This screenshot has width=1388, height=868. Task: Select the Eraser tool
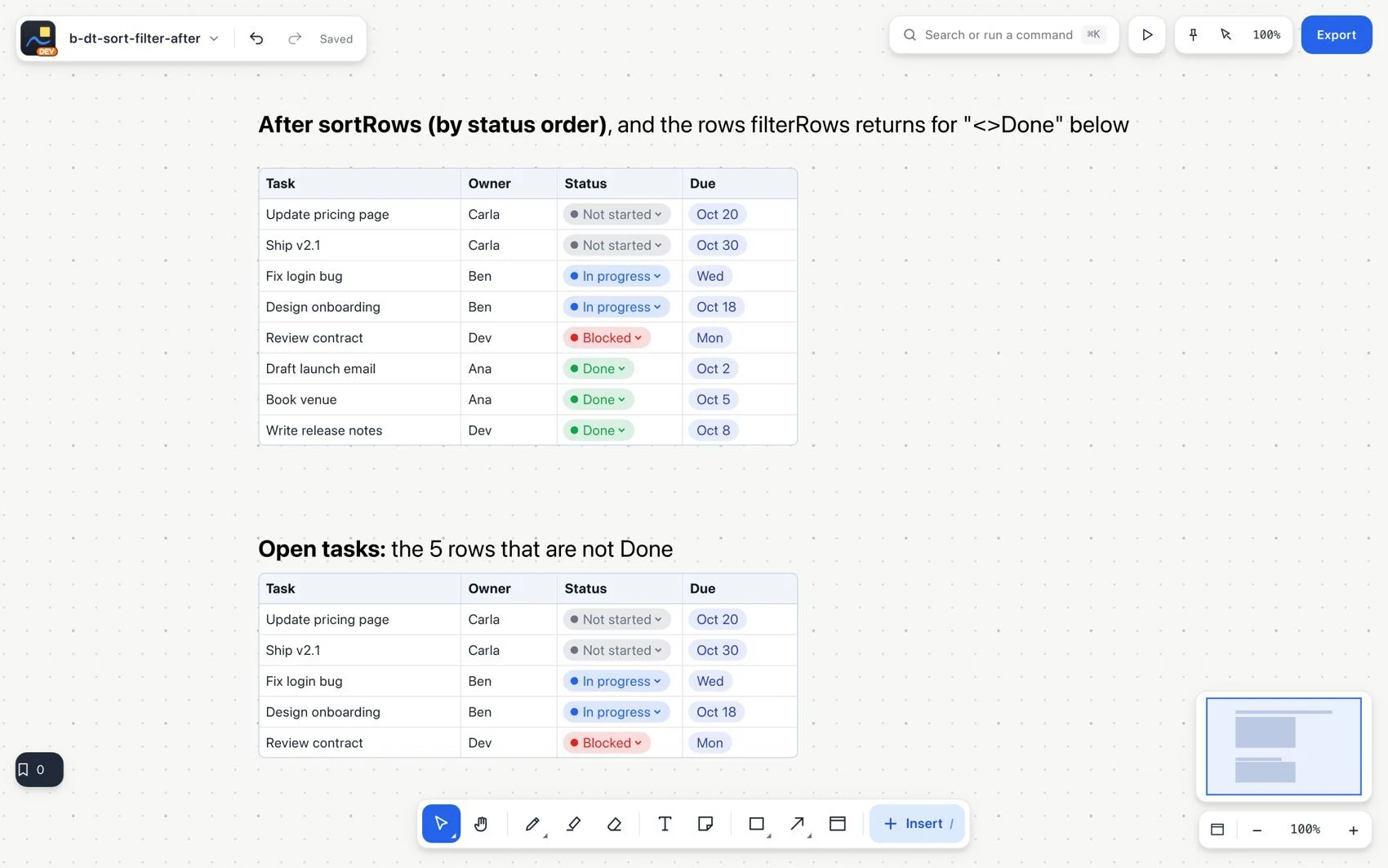click(x=615, y=823)
